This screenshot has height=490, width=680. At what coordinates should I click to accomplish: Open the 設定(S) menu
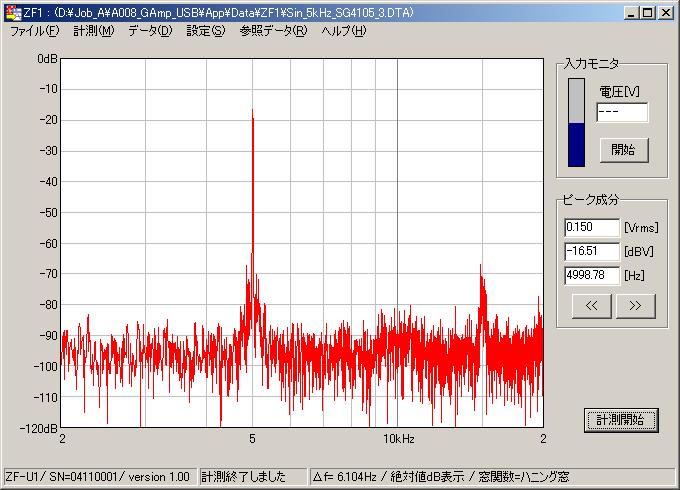(x=206, y=31)
